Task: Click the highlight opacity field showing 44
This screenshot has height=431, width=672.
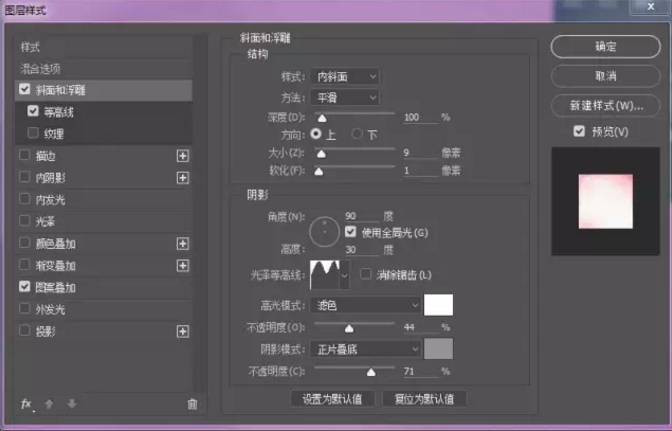Action: pyautogui.click(x=421, y=327)
